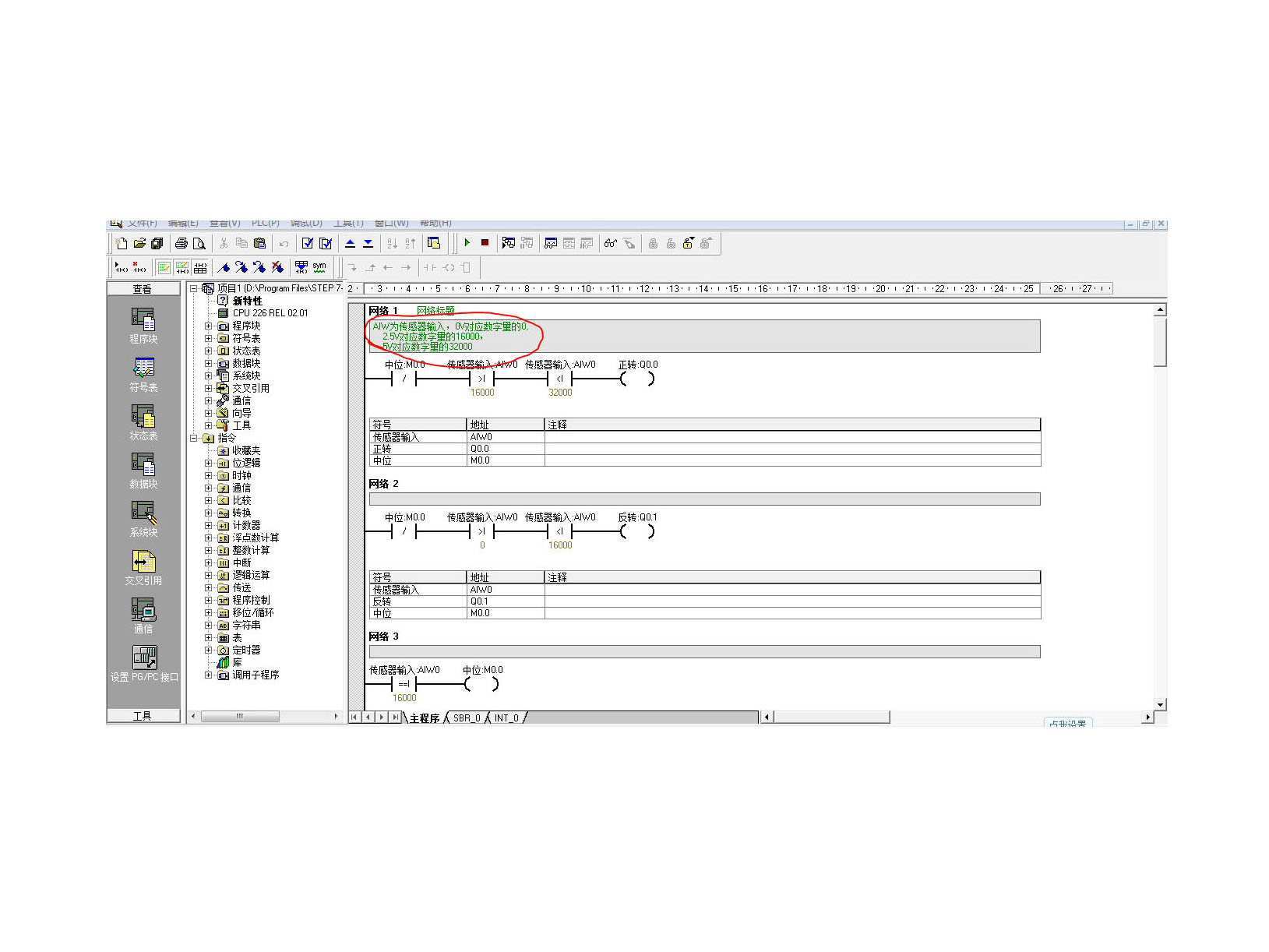Collapse the 指令 tree node
The height and width of the screenshot is (952, 1269).
point(194,439)
